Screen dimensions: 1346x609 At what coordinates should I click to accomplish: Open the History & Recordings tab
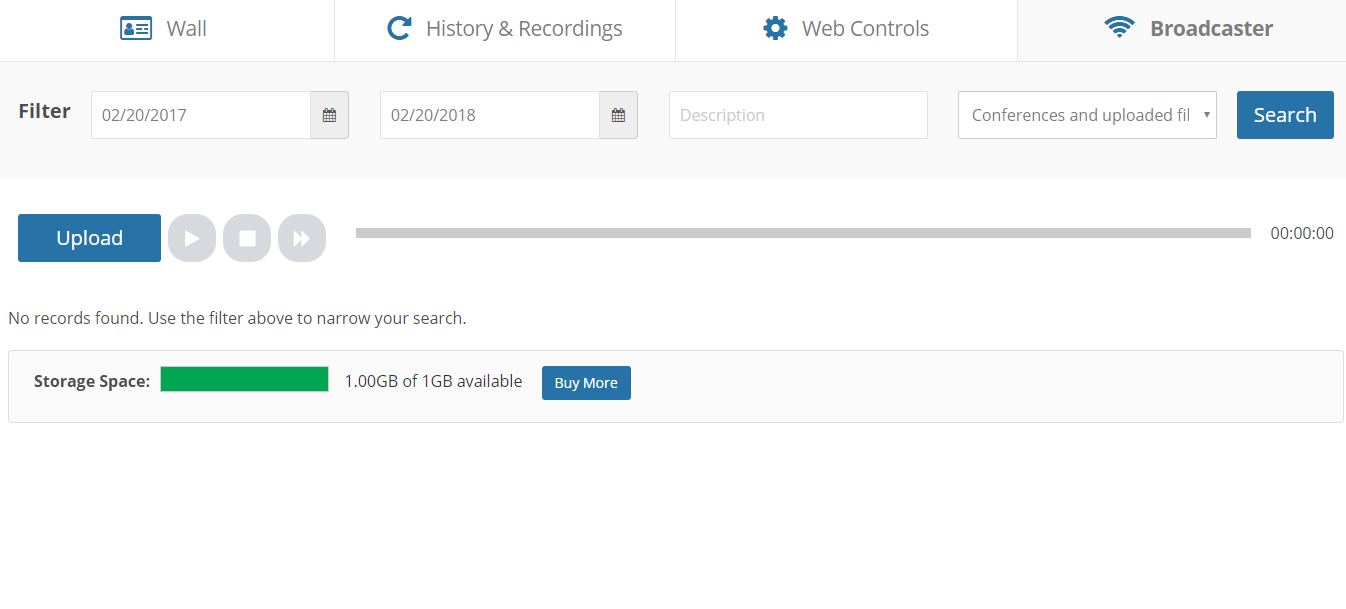(x=524, y=29)
